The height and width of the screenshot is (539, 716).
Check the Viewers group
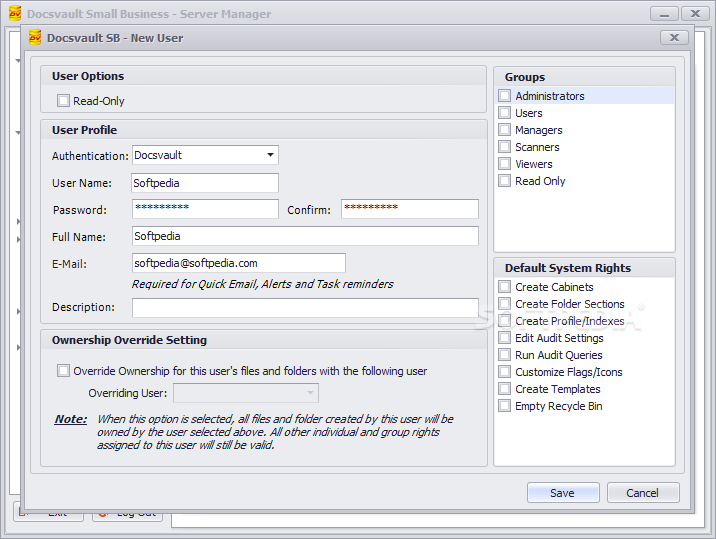[504, 164]
